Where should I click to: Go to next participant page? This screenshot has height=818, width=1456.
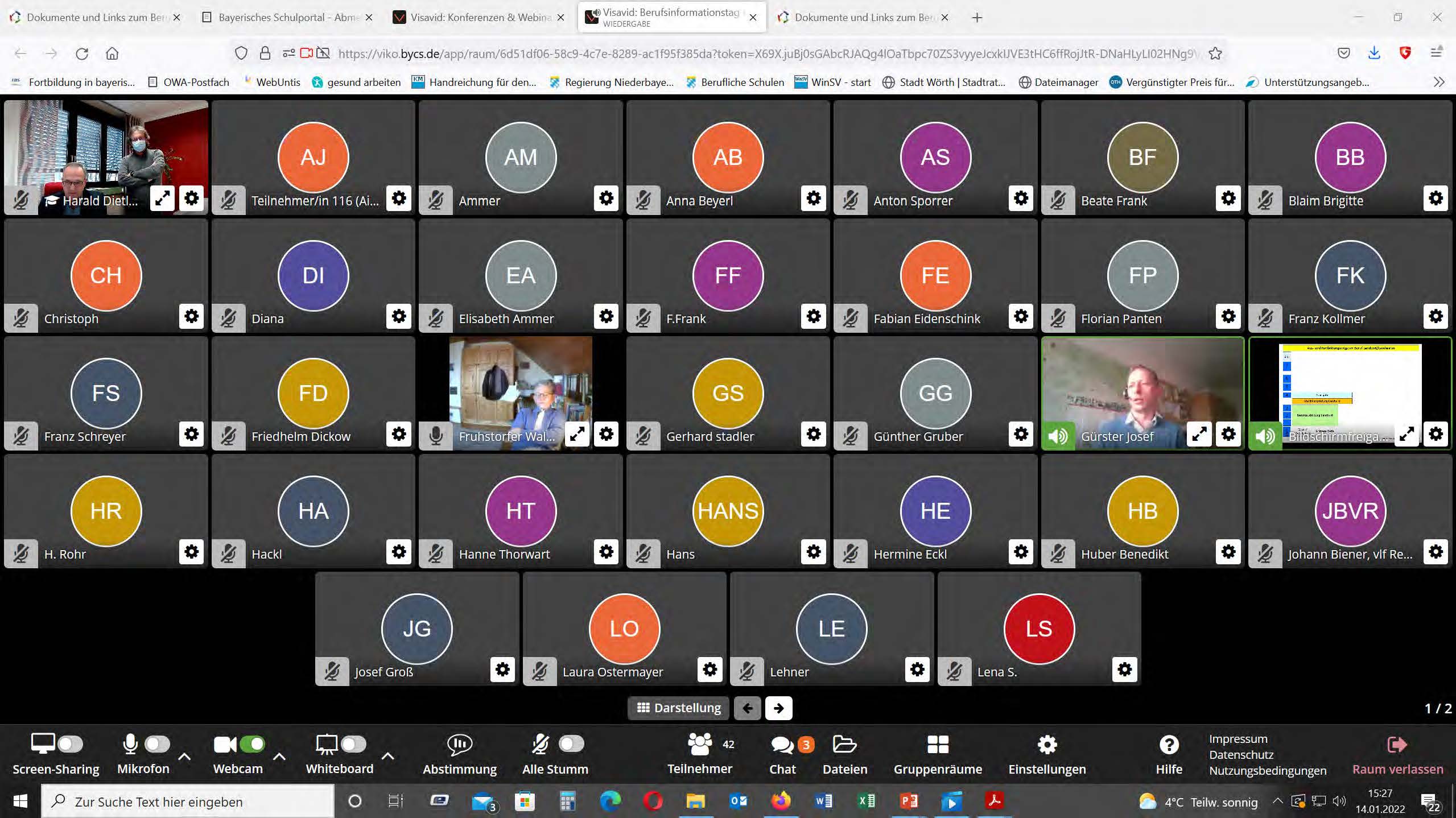pyautogui.click(x=778, y=708)
